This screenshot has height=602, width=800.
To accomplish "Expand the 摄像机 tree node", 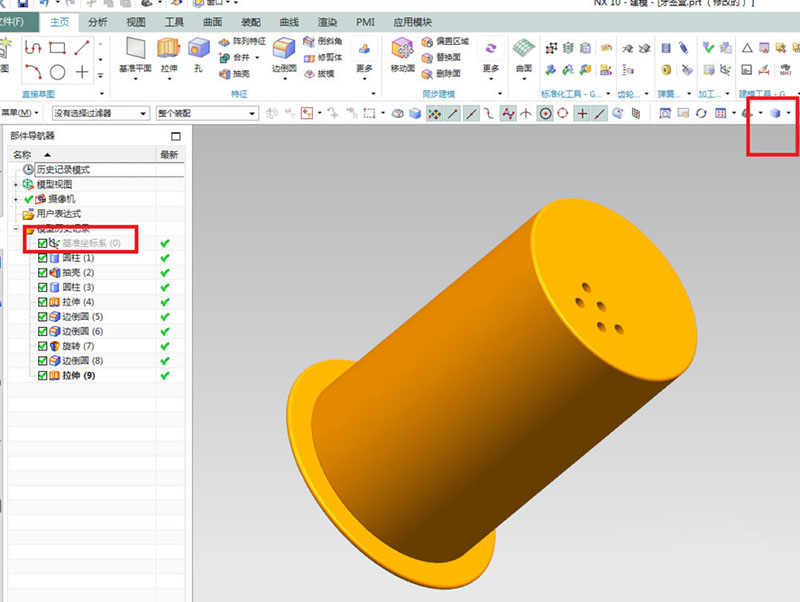I will (16, 199).
